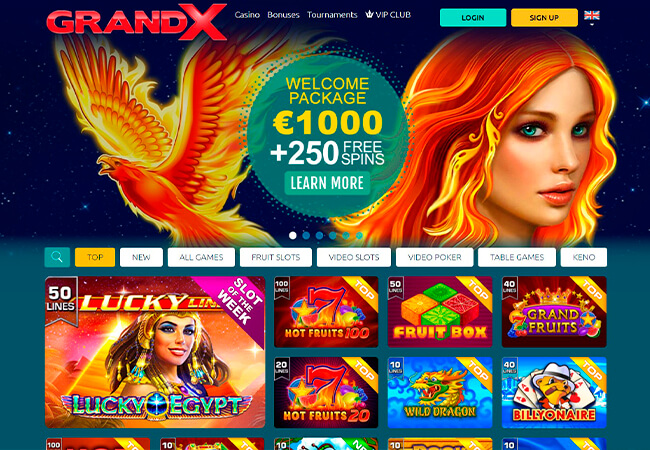Switch to the VIDEO SLOTS category
Screen dimensions: 650x450
354,257
